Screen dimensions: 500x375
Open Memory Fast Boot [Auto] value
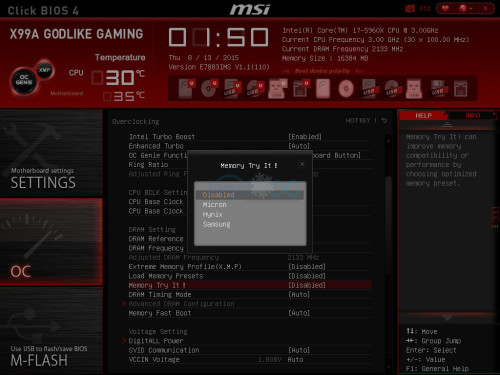[x=299, y=313]
